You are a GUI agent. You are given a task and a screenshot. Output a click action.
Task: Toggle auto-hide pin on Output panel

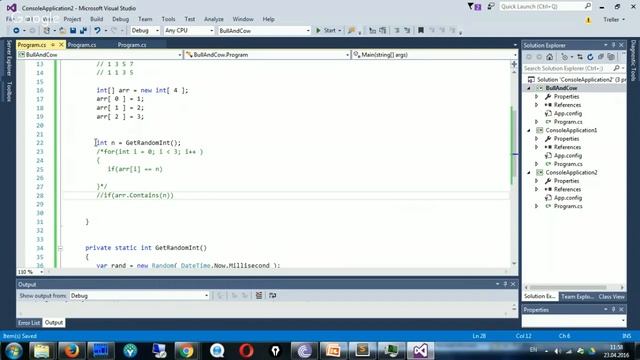(x=505, y=284)
